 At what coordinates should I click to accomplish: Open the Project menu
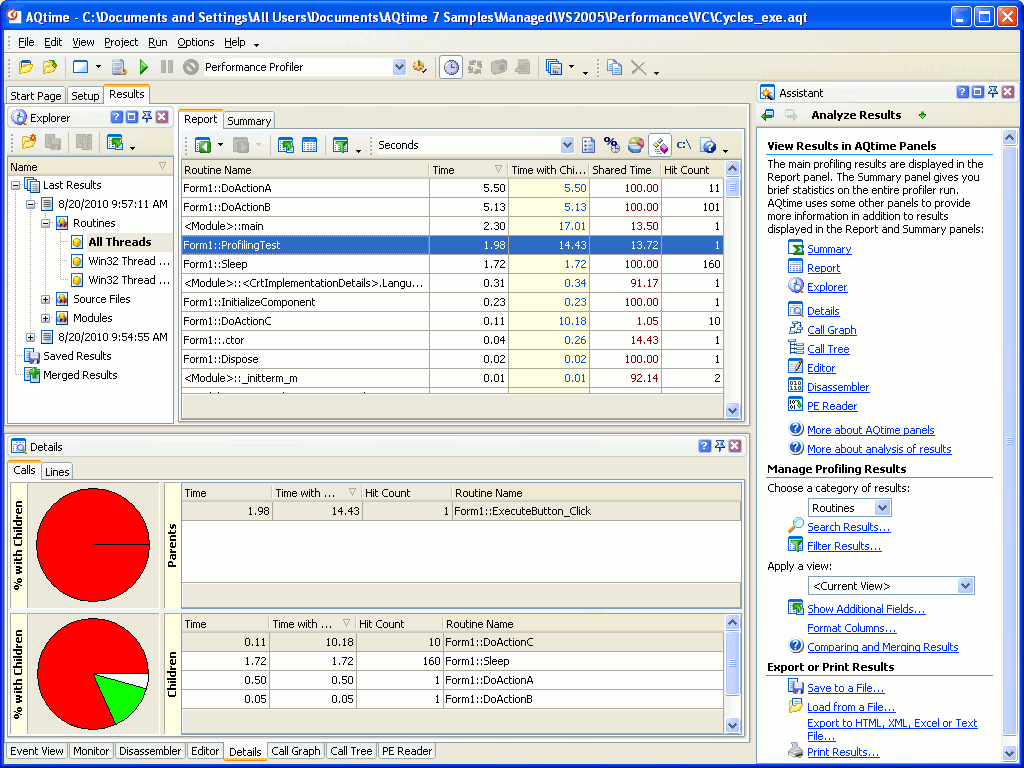point(121,42)
